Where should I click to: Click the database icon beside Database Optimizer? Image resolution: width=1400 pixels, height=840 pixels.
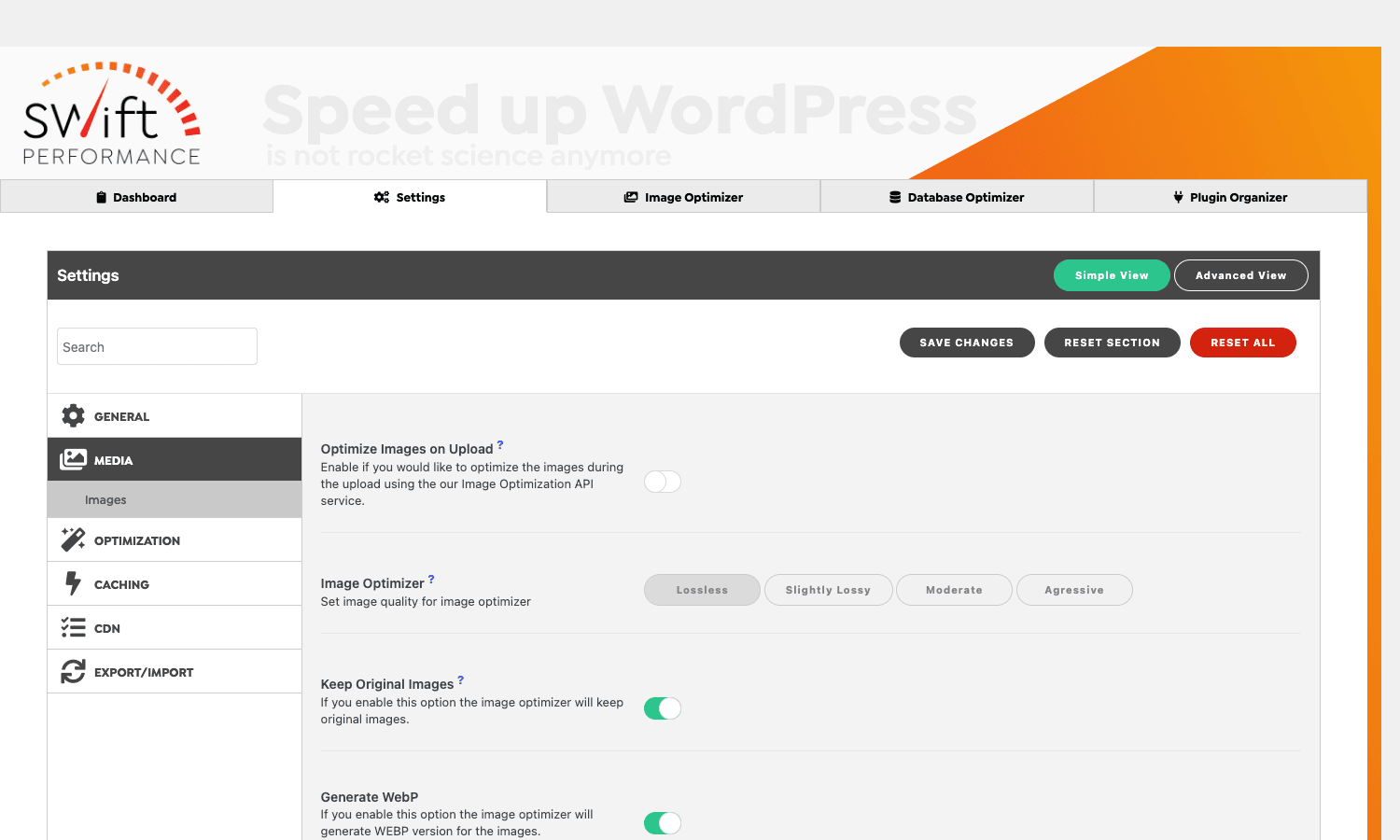895,197
